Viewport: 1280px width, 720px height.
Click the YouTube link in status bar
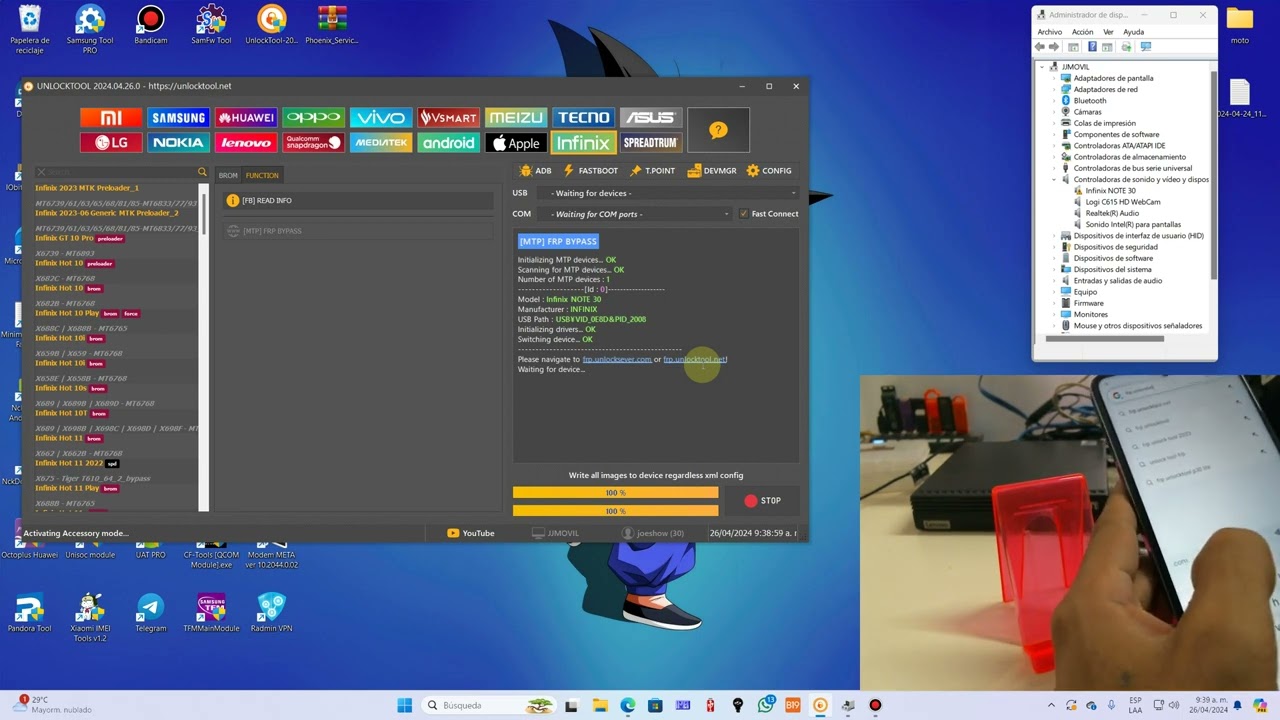click(x=471, y=533)
